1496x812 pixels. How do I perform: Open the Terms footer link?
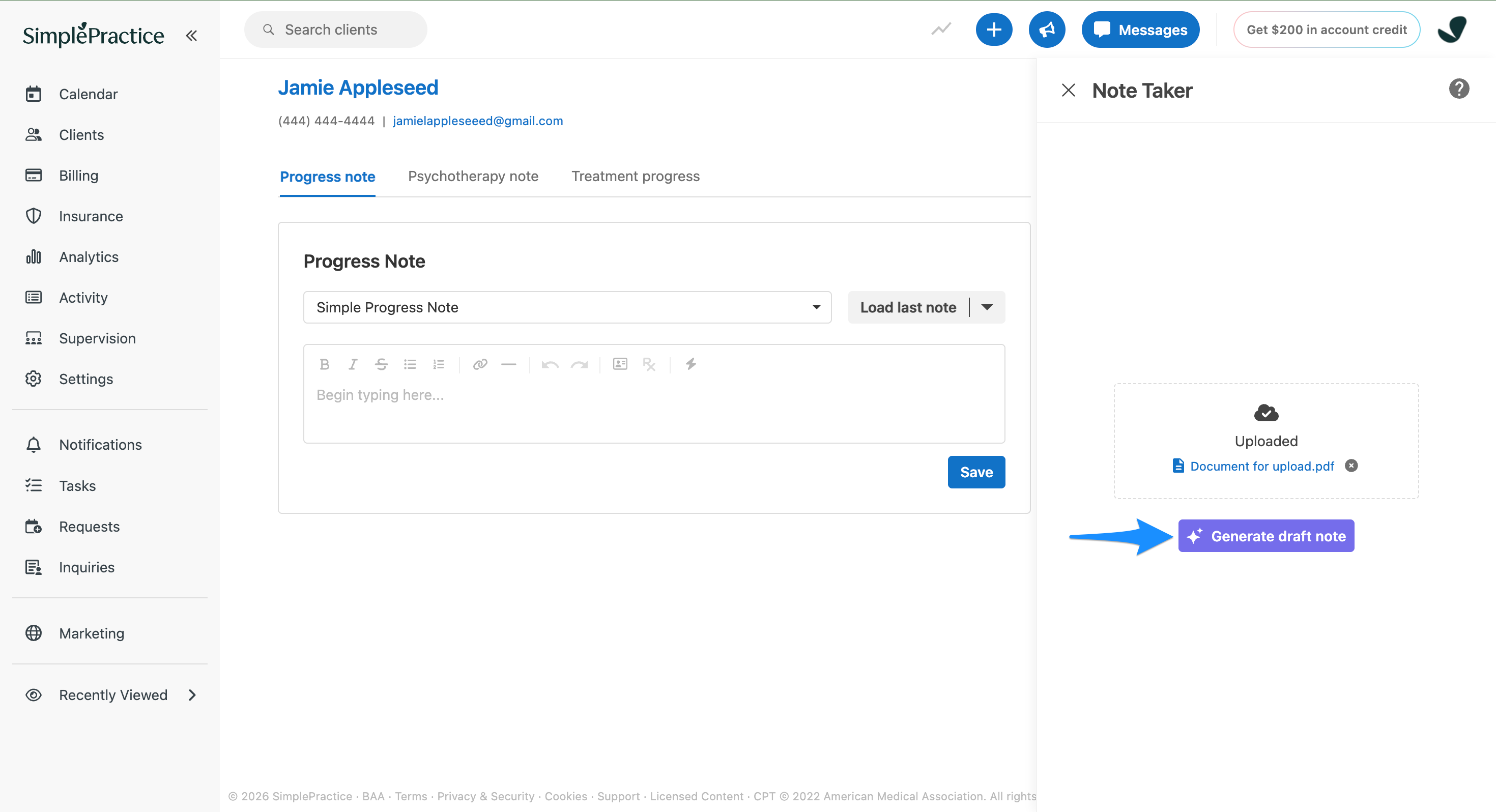[411, 796]
